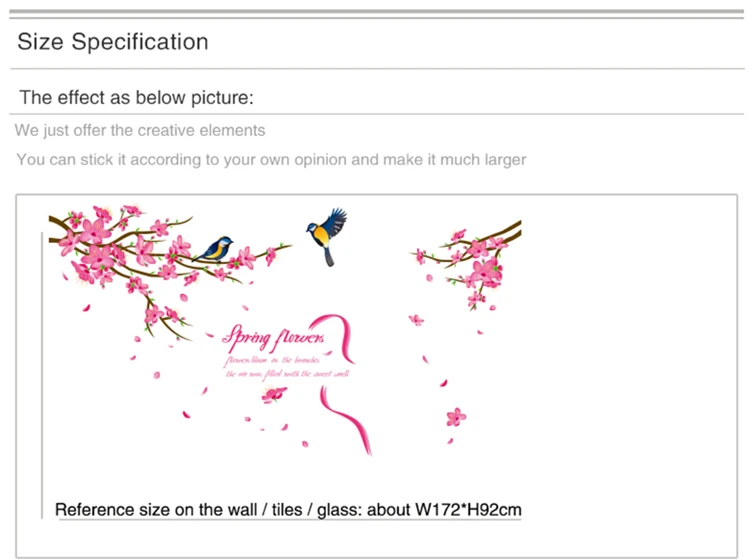Viewport: 752px width, 560px height.
Task: Click the perched blue bird on branch
Action: [215, 248]
